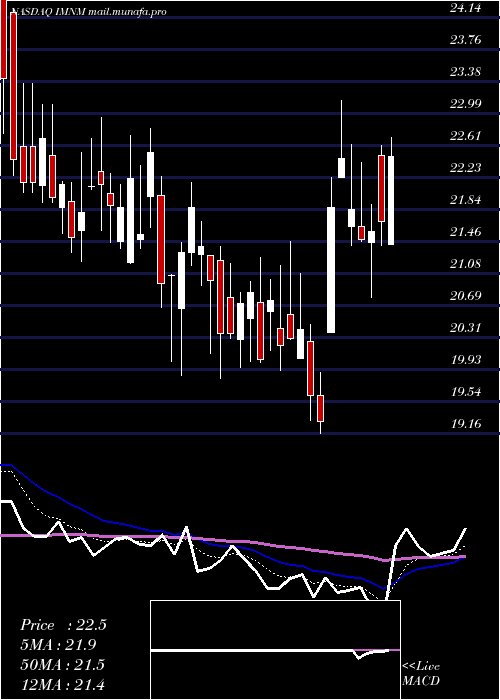Select the 19.16 price axis label
The width and height of the screenshot is (500, 700).
465,423
